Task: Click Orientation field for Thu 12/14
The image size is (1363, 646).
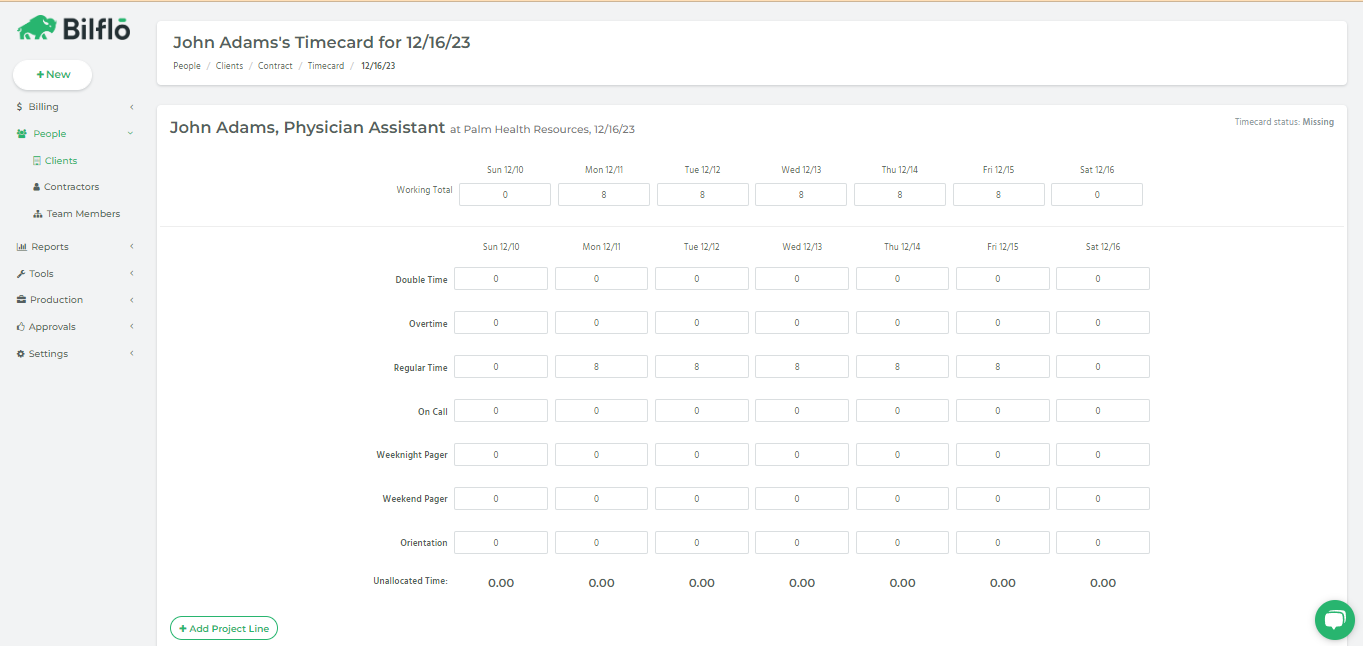Action: (902, 543)
